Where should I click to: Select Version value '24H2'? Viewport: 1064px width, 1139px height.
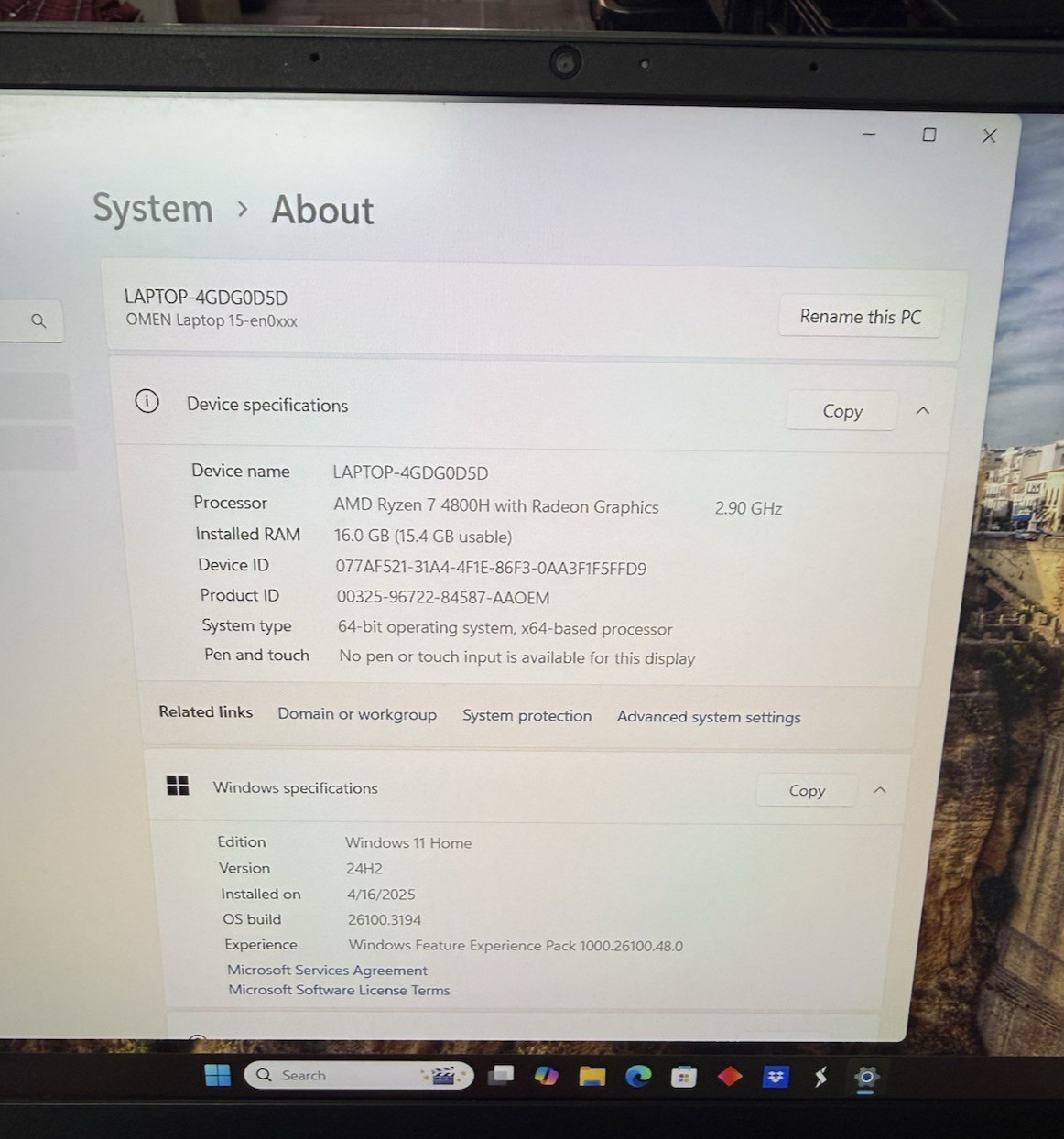tap(364, 868)
